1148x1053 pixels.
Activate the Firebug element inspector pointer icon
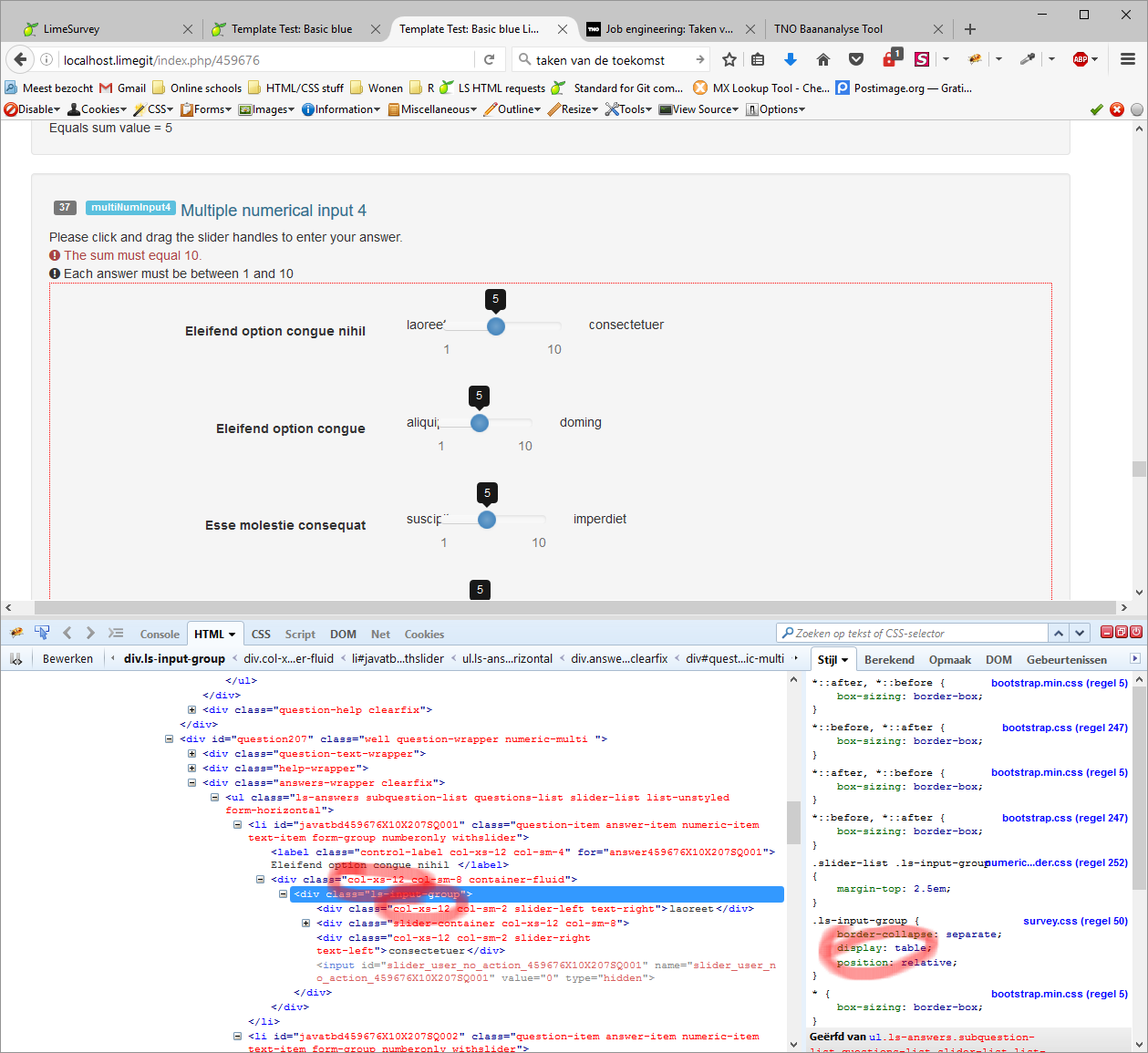[41, 633]
